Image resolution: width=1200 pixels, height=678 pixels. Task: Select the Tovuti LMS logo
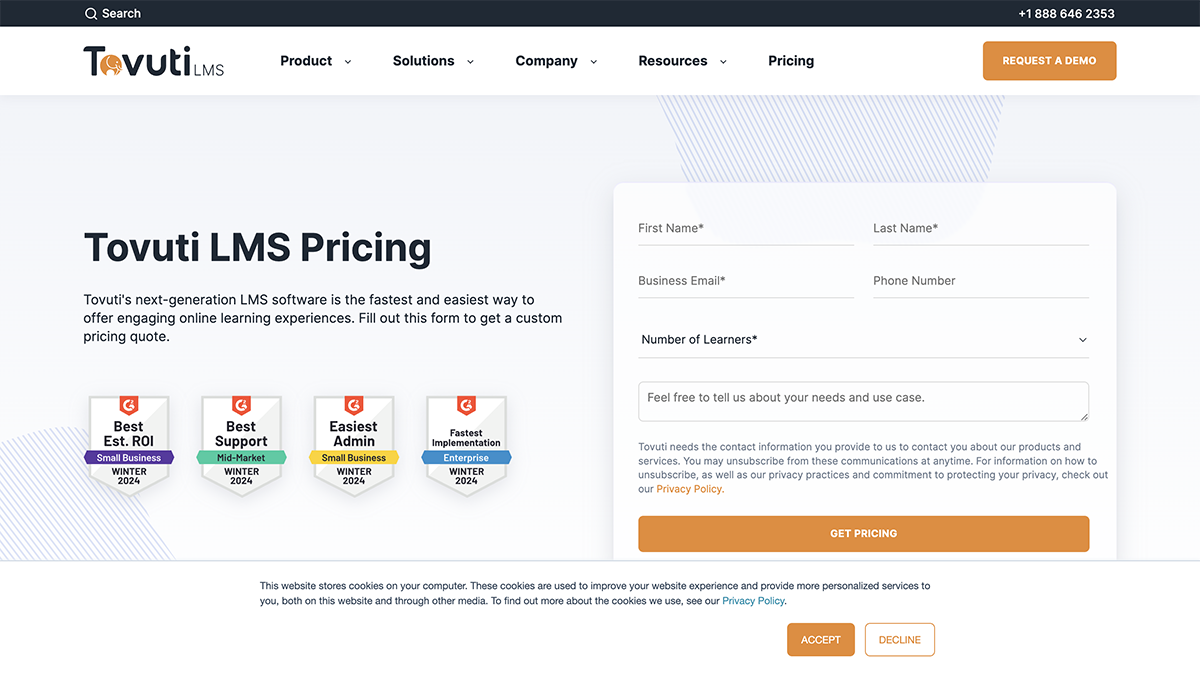coord(153,60)
